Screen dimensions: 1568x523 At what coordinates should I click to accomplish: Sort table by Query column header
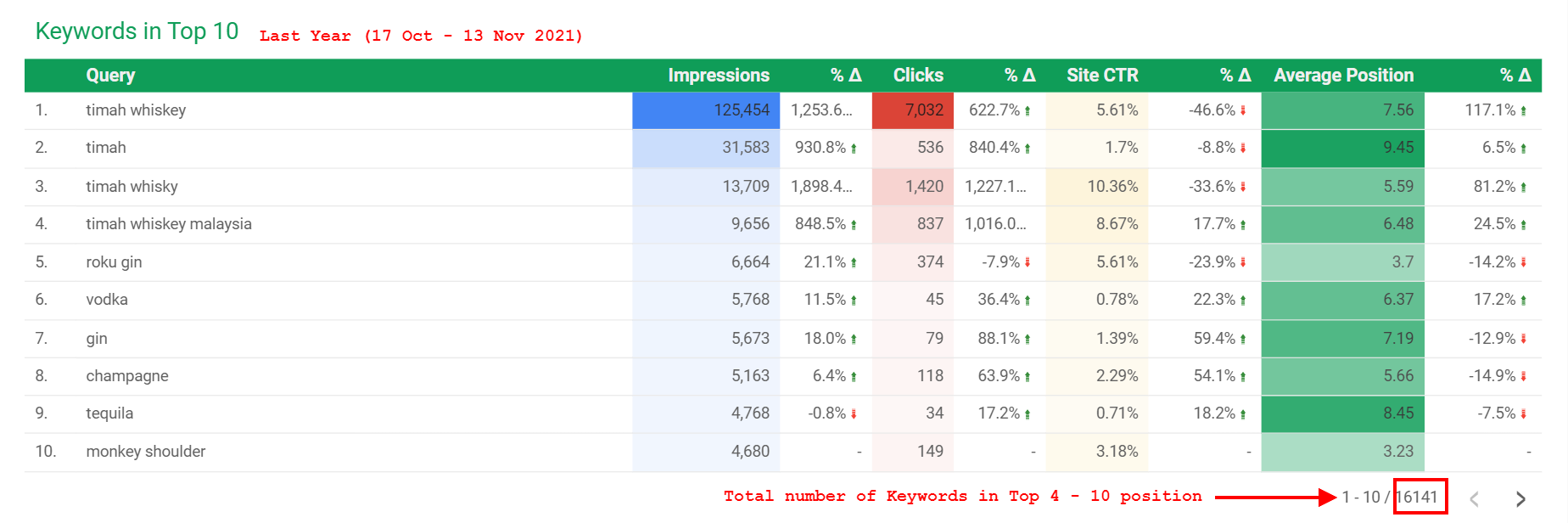(110, 76)
